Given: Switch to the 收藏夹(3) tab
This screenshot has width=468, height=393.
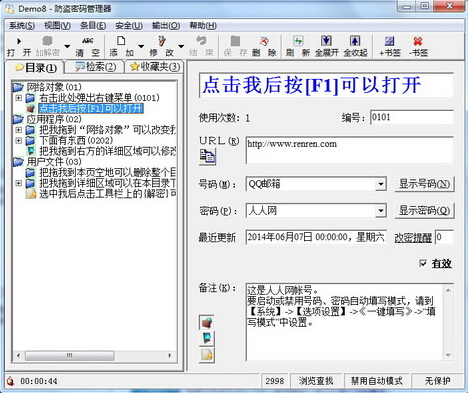Looking at the screenshot, I should pos(155,67).
